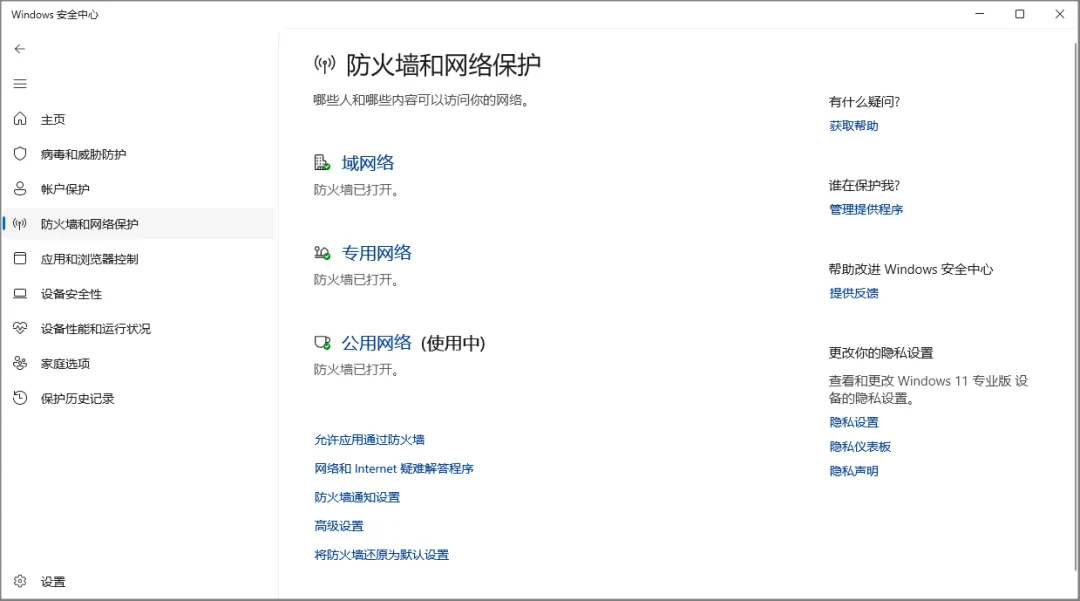Click 隐私声明 link
The width and height of the screenshot is (1080, 601).
pyautogui.click(x=853, y=472)
